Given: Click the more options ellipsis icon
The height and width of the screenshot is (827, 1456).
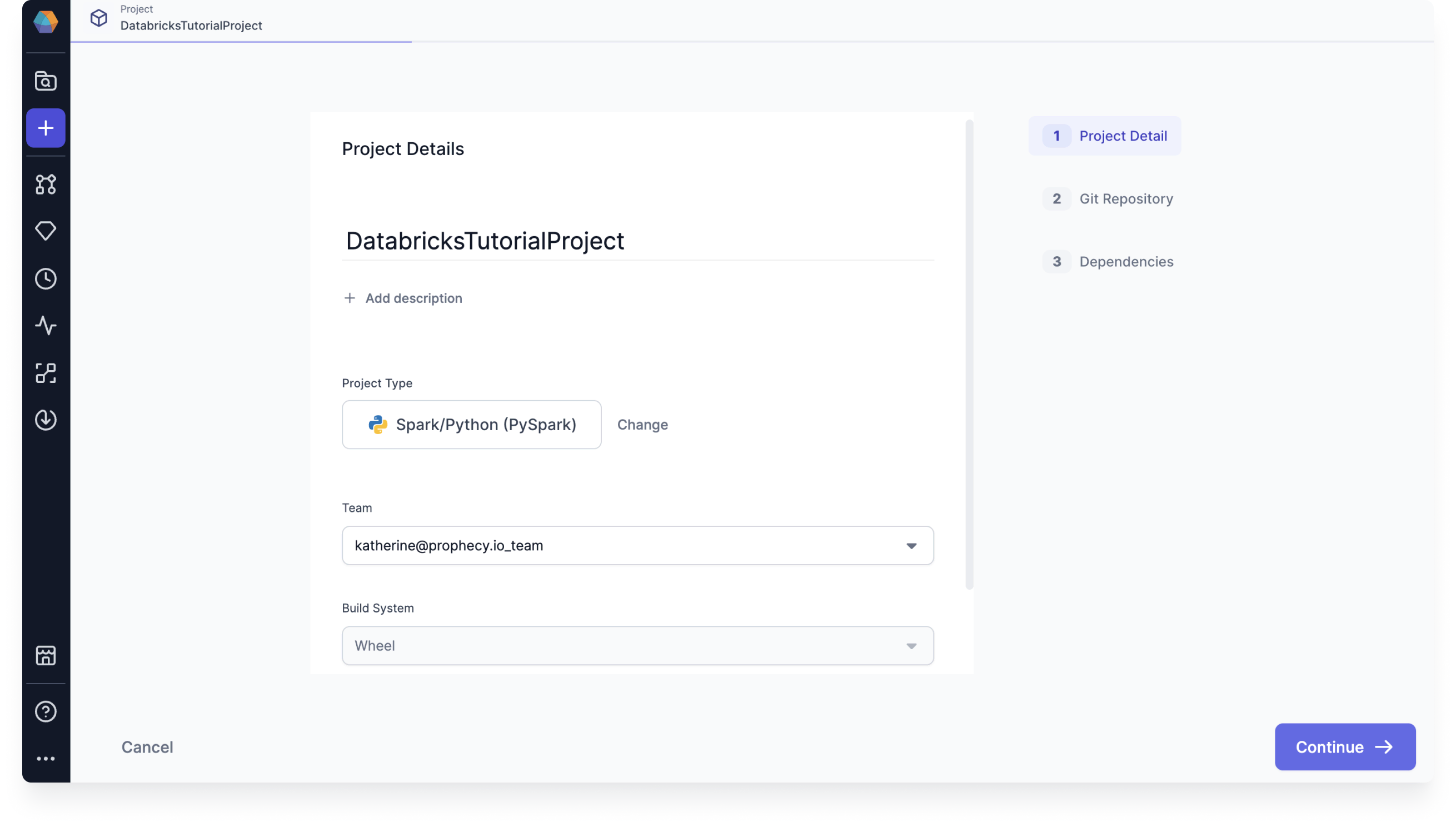Looking at the screenshot, I should [x=45, y=757].
